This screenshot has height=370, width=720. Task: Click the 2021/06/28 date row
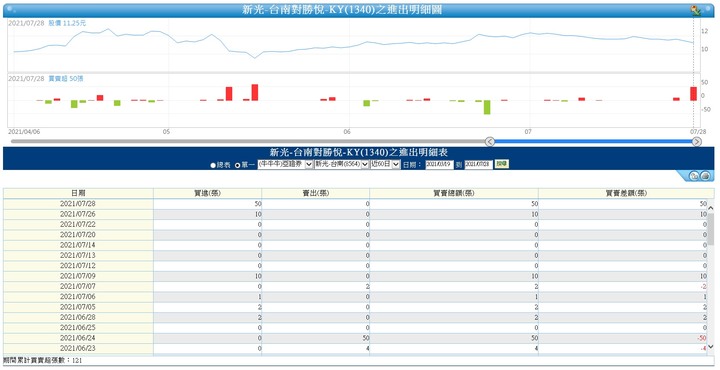click(78, 317)
